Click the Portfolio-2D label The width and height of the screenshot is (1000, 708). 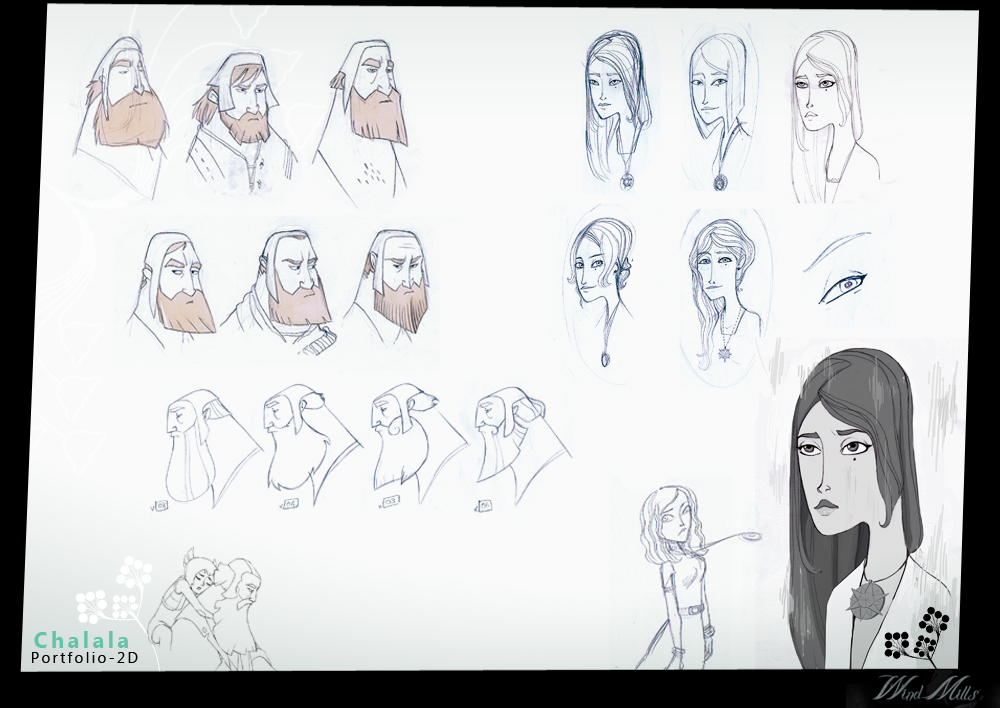[x=84, y=658]
